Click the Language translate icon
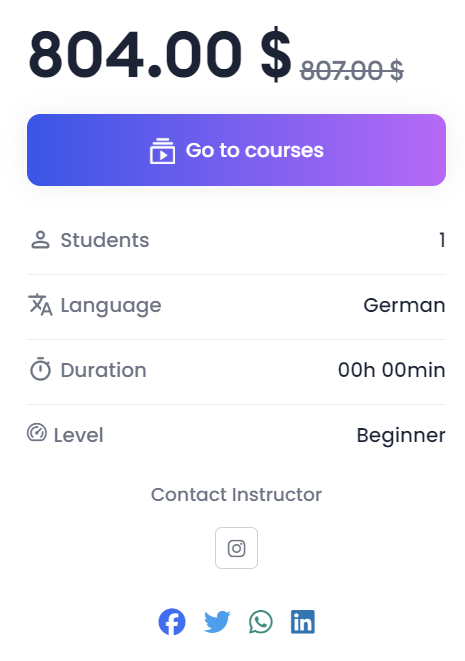 coord(40,304)
